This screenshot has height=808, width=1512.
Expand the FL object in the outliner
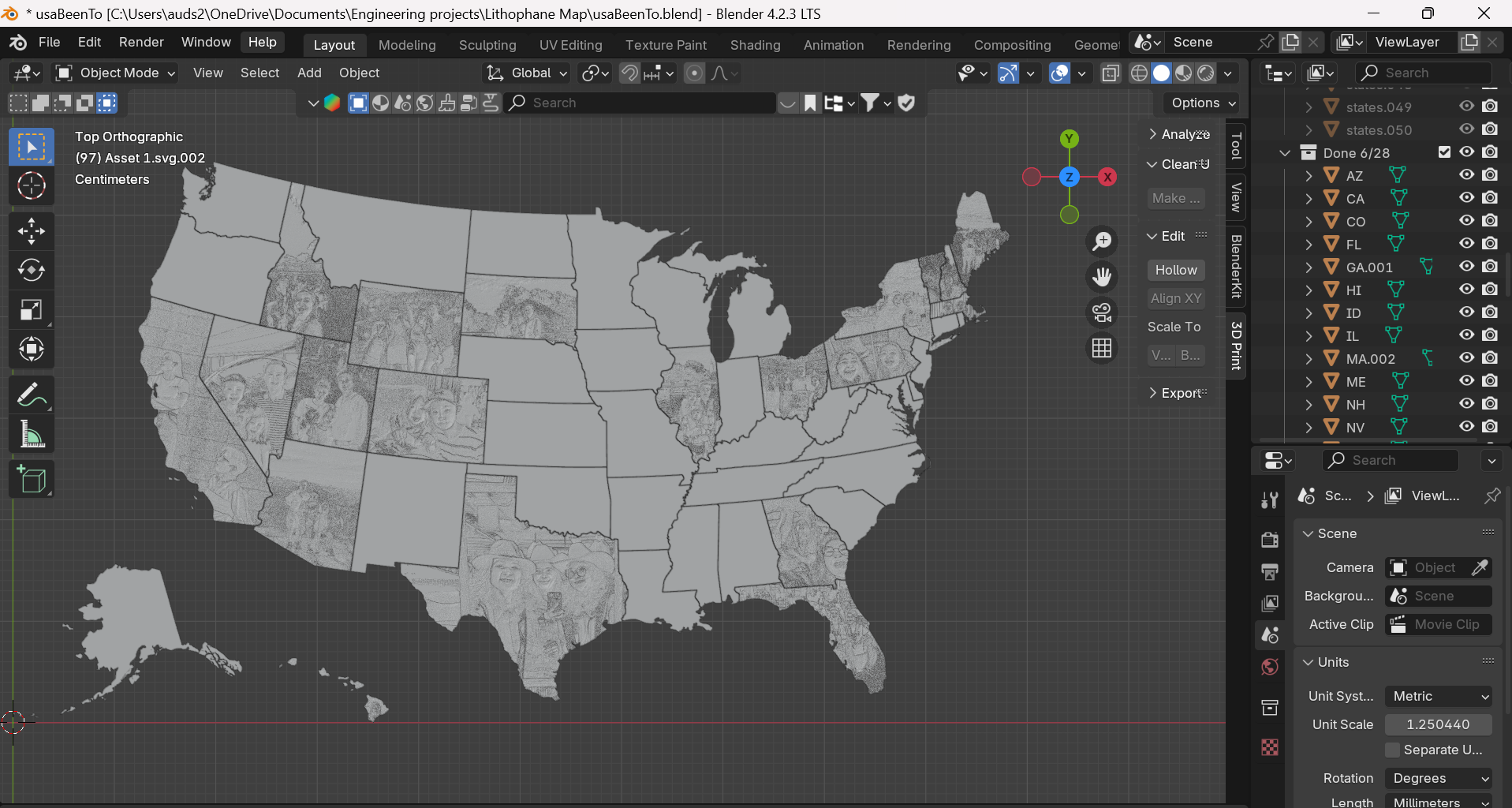1309,245
